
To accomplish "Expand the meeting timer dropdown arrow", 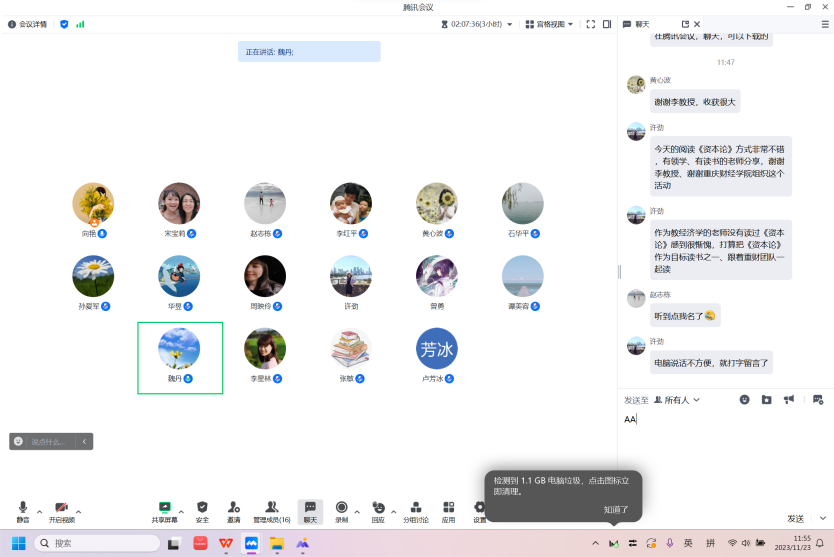I will tap(509, 24).
